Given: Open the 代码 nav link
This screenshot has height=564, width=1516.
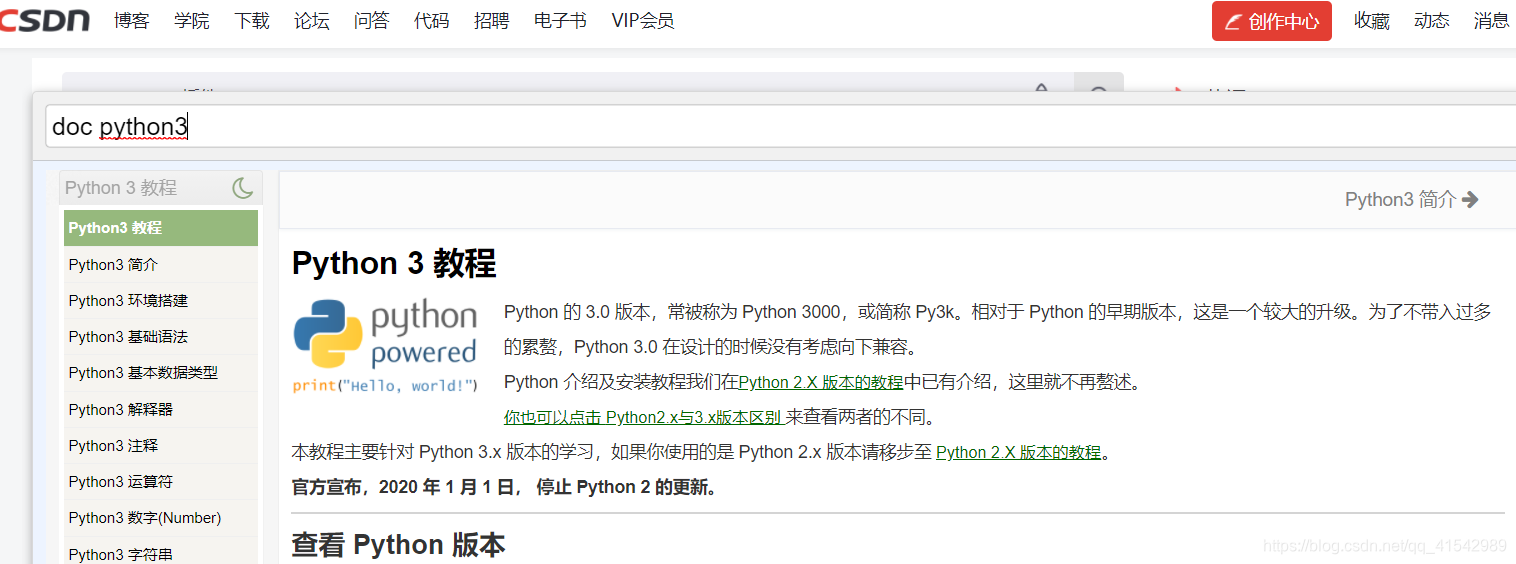Looking at the screenshot, I should (432, 21).
